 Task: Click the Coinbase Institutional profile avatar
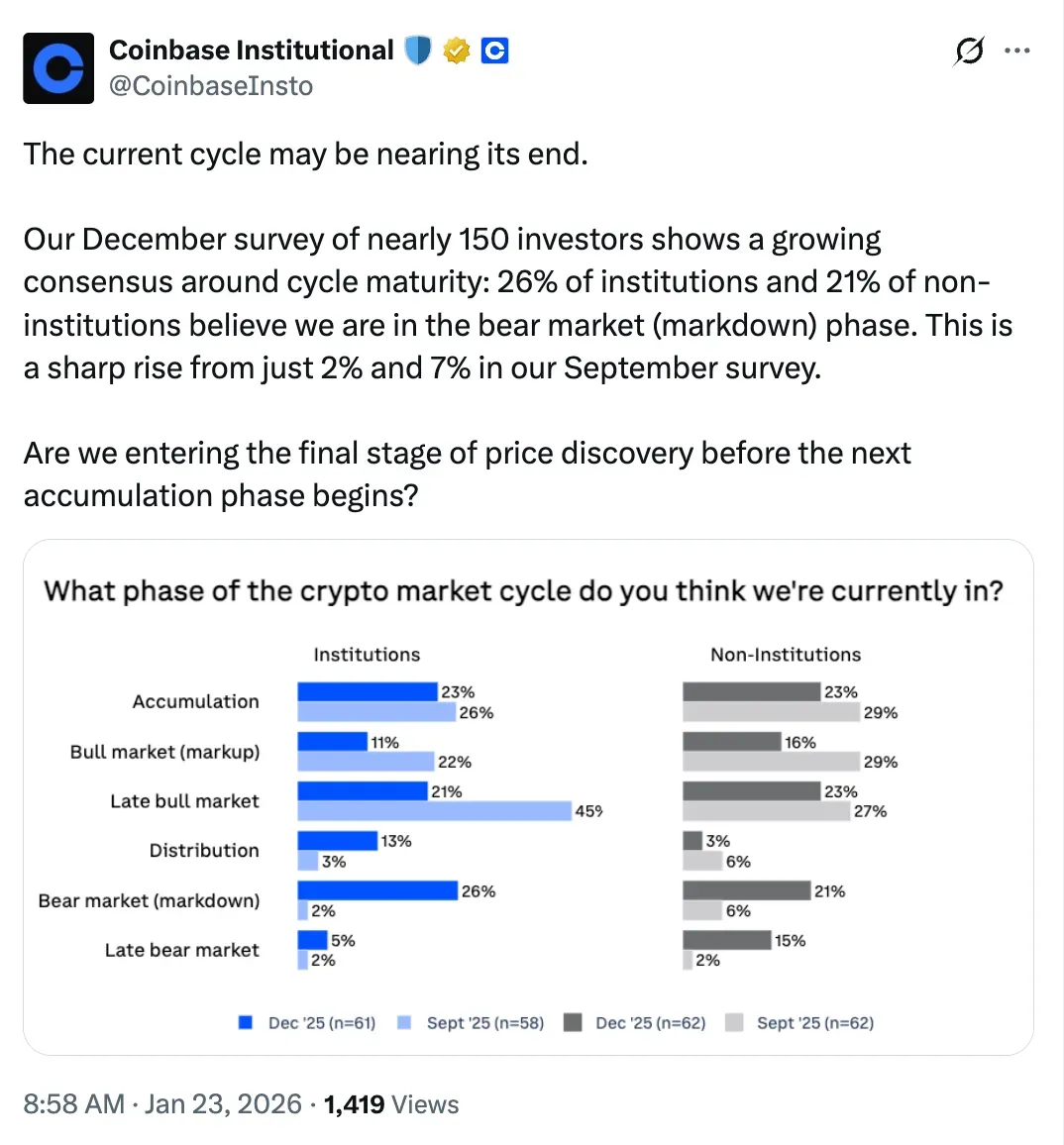click(x=58, y=68)
